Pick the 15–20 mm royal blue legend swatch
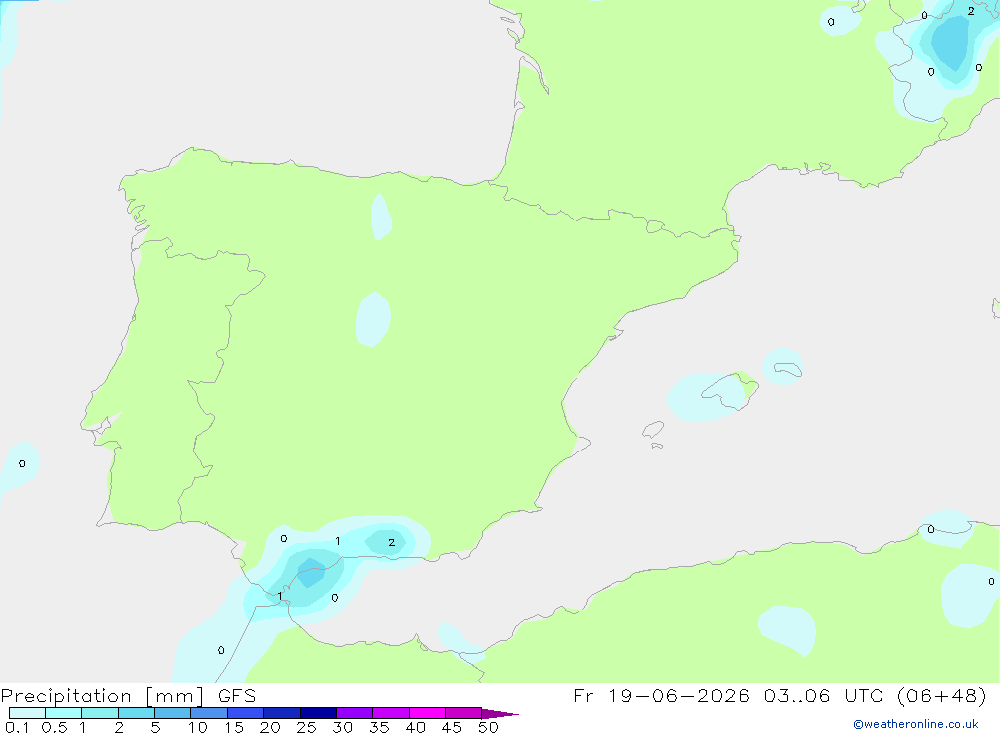Screen dimensions: 1000x733 (x=245, y=713)
